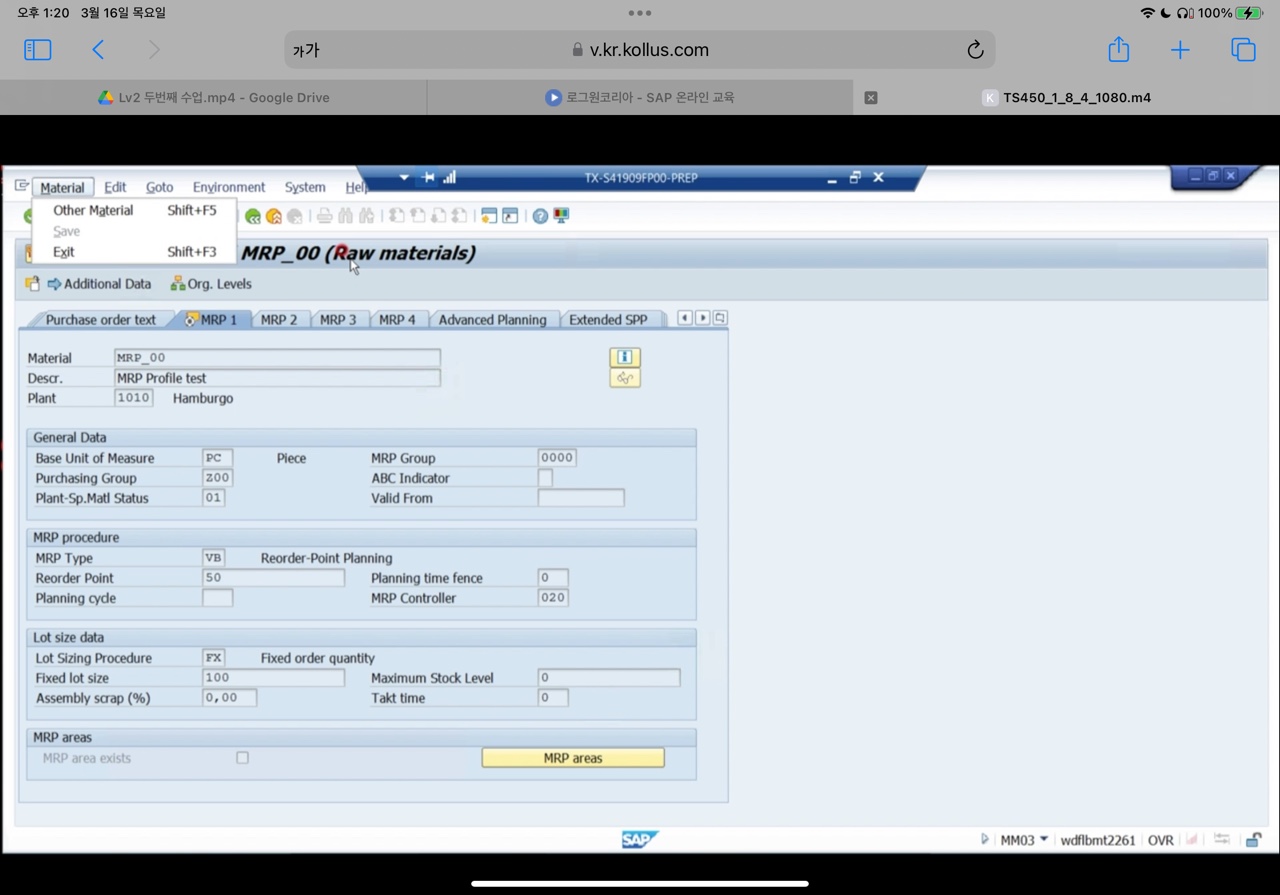Click the Customize Local Layout monitor icon
This screenshot has height=895, width=1280.
click(x=561, y=216)
